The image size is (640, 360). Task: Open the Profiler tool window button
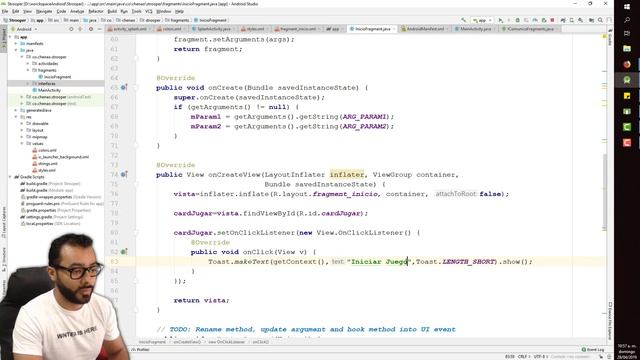[x=141, y=349]
